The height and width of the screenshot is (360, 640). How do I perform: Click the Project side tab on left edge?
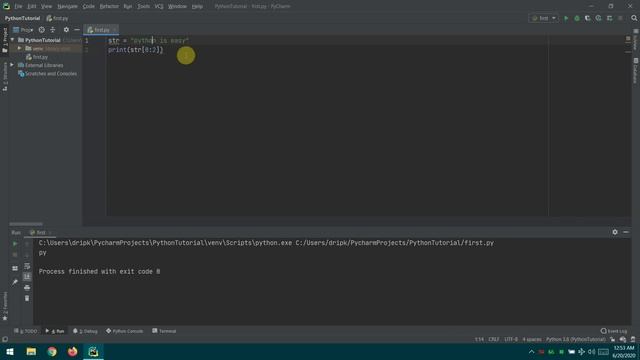5,40
